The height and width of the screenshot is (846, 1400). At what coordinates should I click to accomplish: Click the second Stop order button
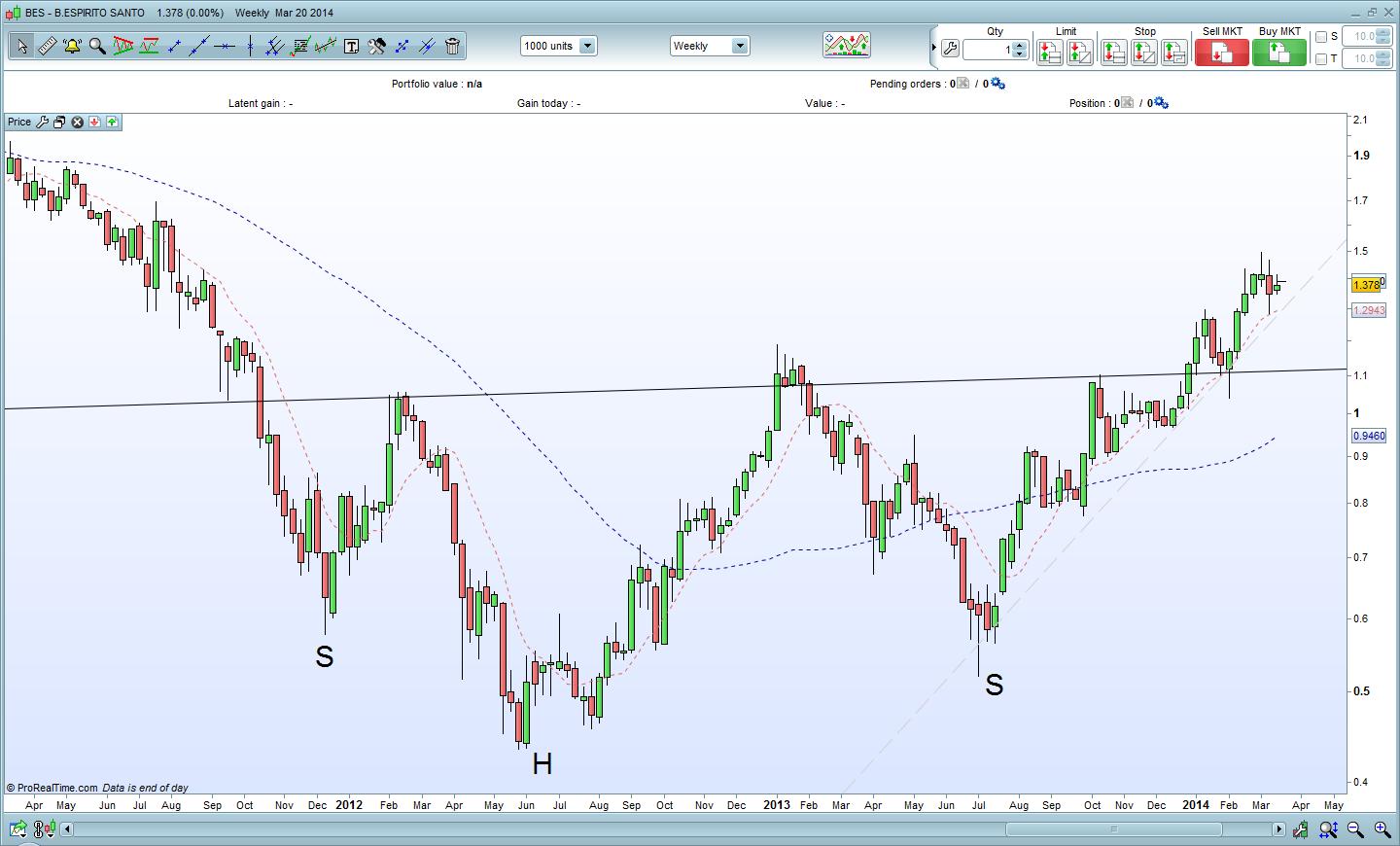coord(1144,52)
